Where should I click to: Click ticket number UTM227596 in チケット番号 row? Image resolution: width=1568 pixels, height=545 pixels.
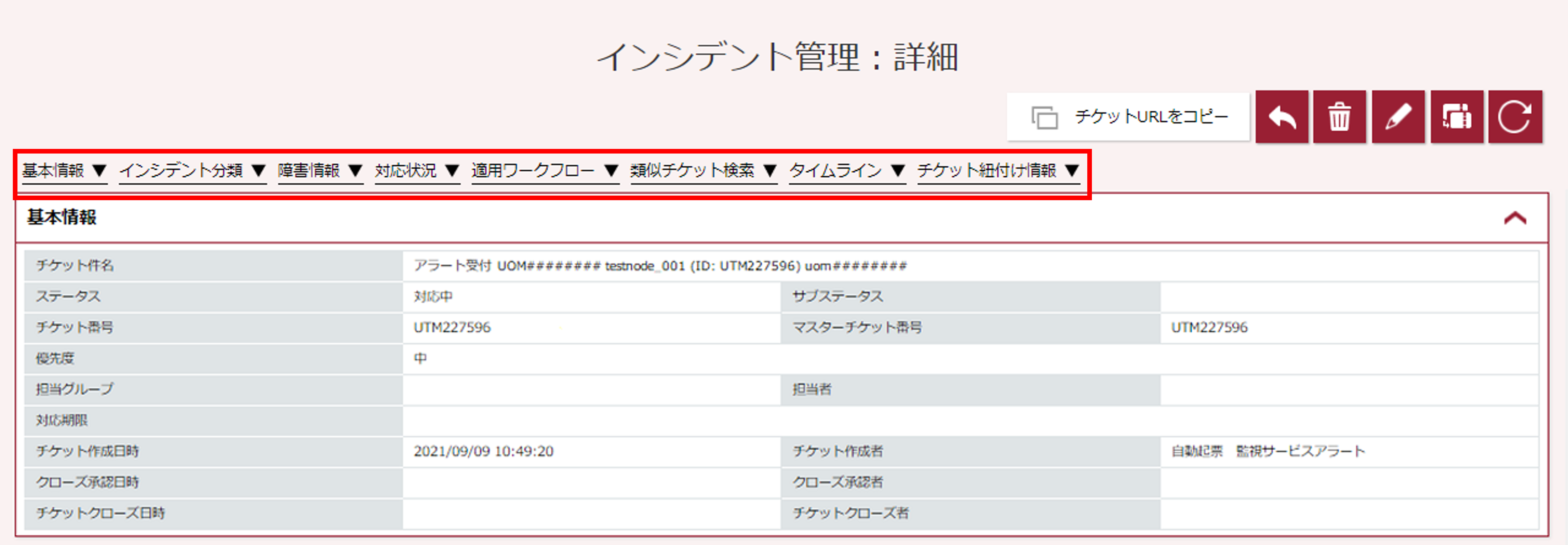coord(452,328)
